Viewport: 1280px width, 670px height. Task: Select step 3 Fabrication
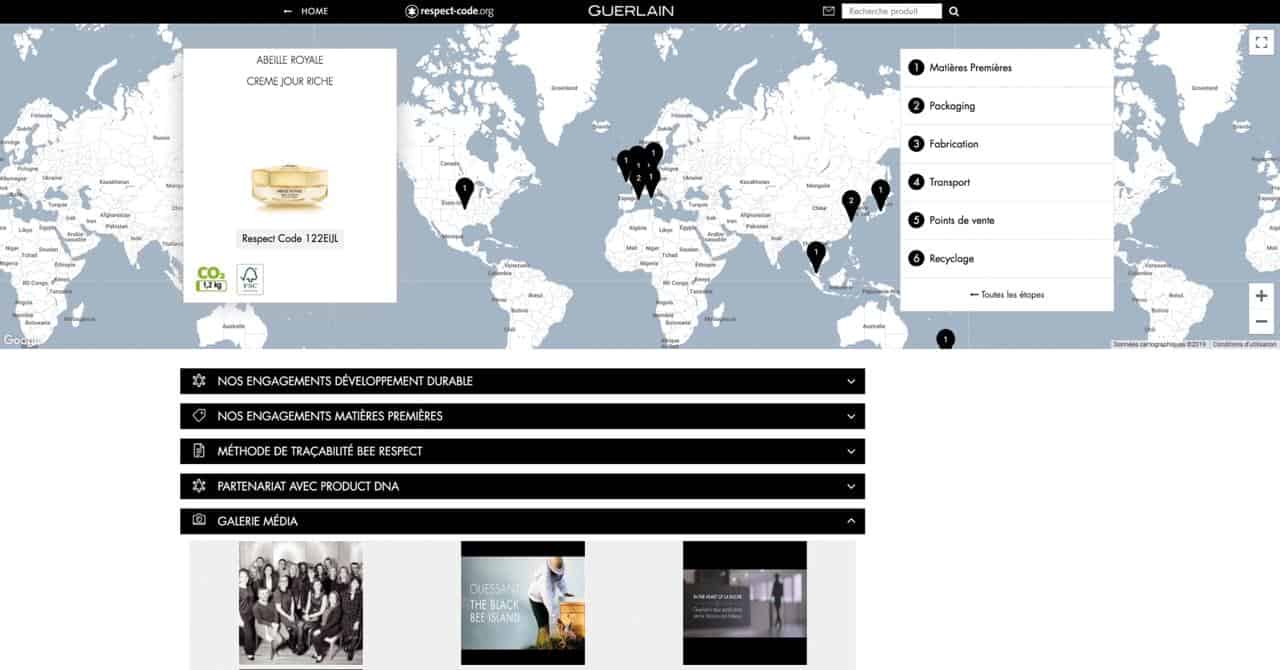click(x=1007, y=144)
